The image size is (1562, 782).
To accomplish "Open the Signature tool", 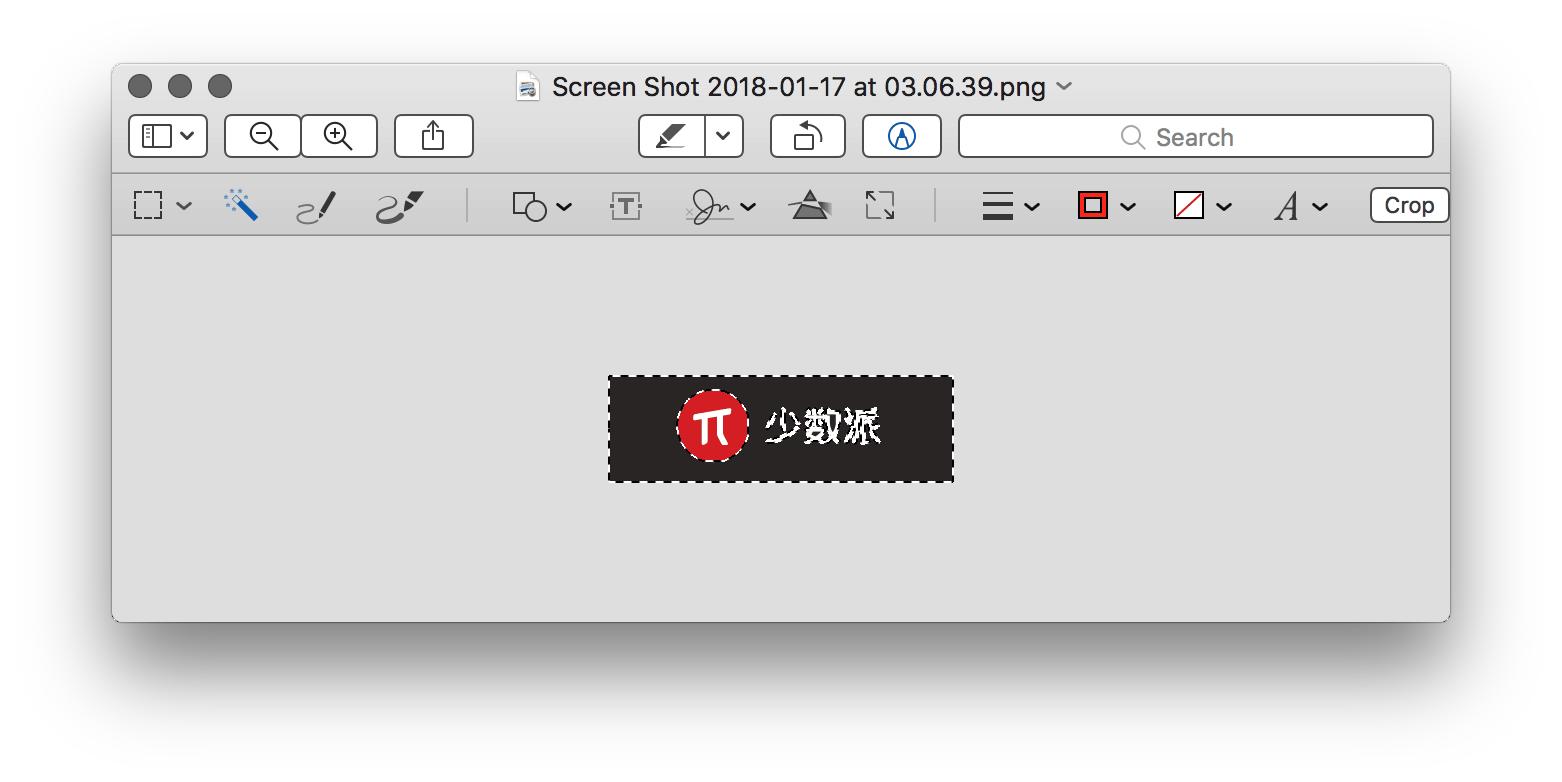I will (x=710, y=207).
